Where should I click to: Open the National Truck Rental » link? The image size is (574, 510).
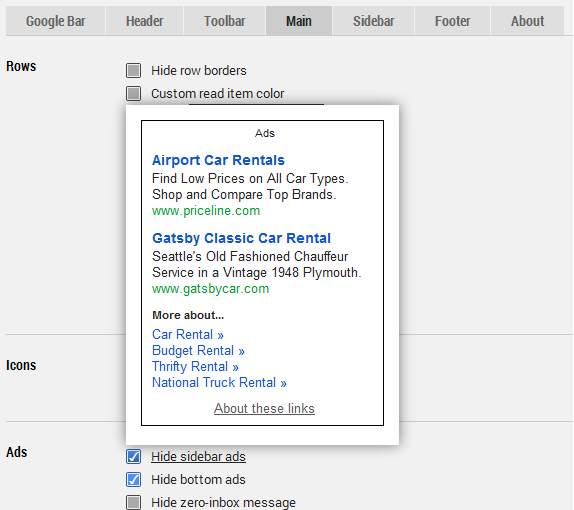(x=219, y=383)
